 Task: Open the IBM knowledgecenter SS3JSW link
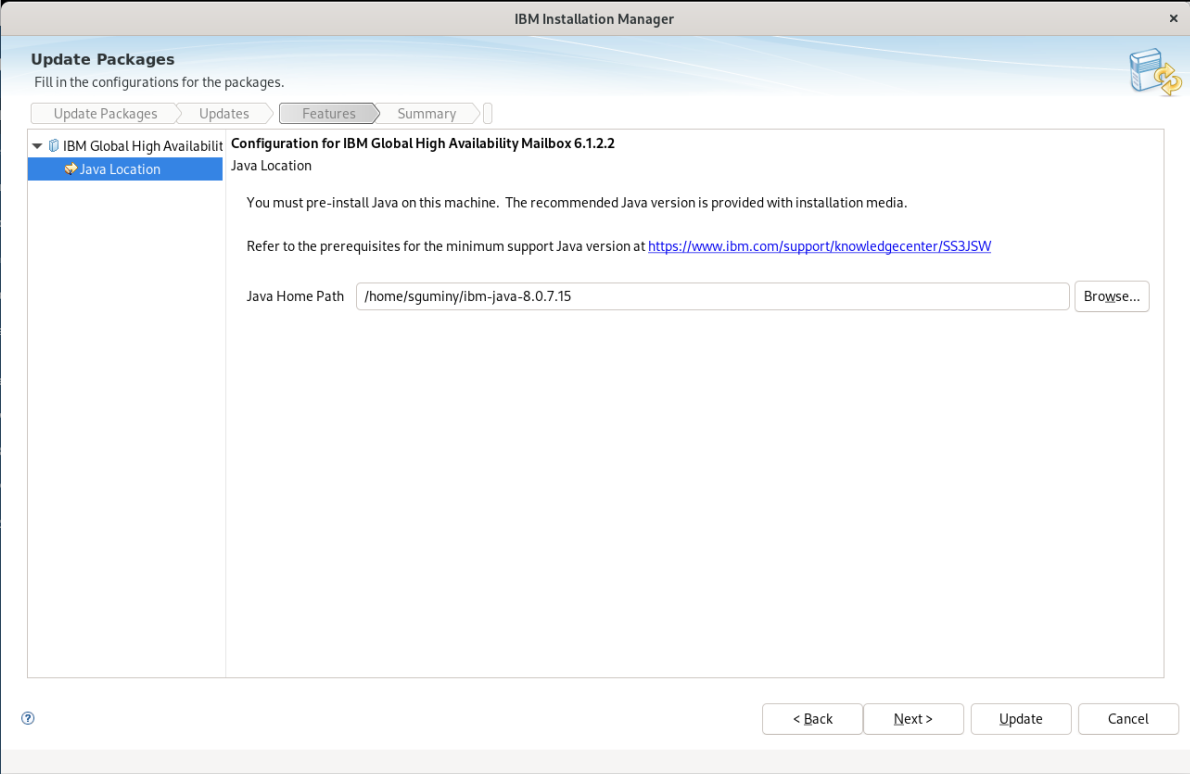click(x=819, y=246)
